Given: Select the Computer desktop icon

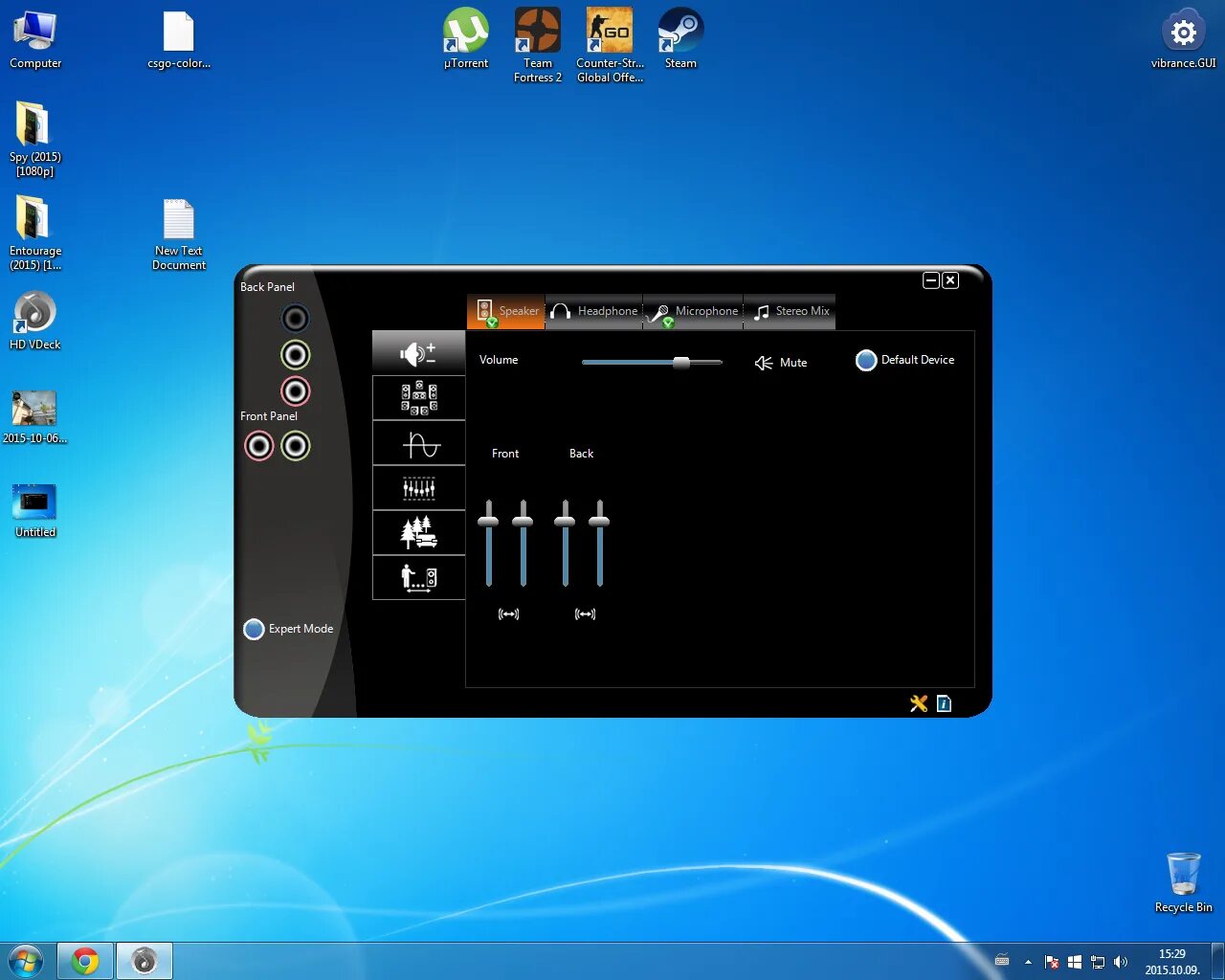Looking at the screenshot, I should 35,39.
